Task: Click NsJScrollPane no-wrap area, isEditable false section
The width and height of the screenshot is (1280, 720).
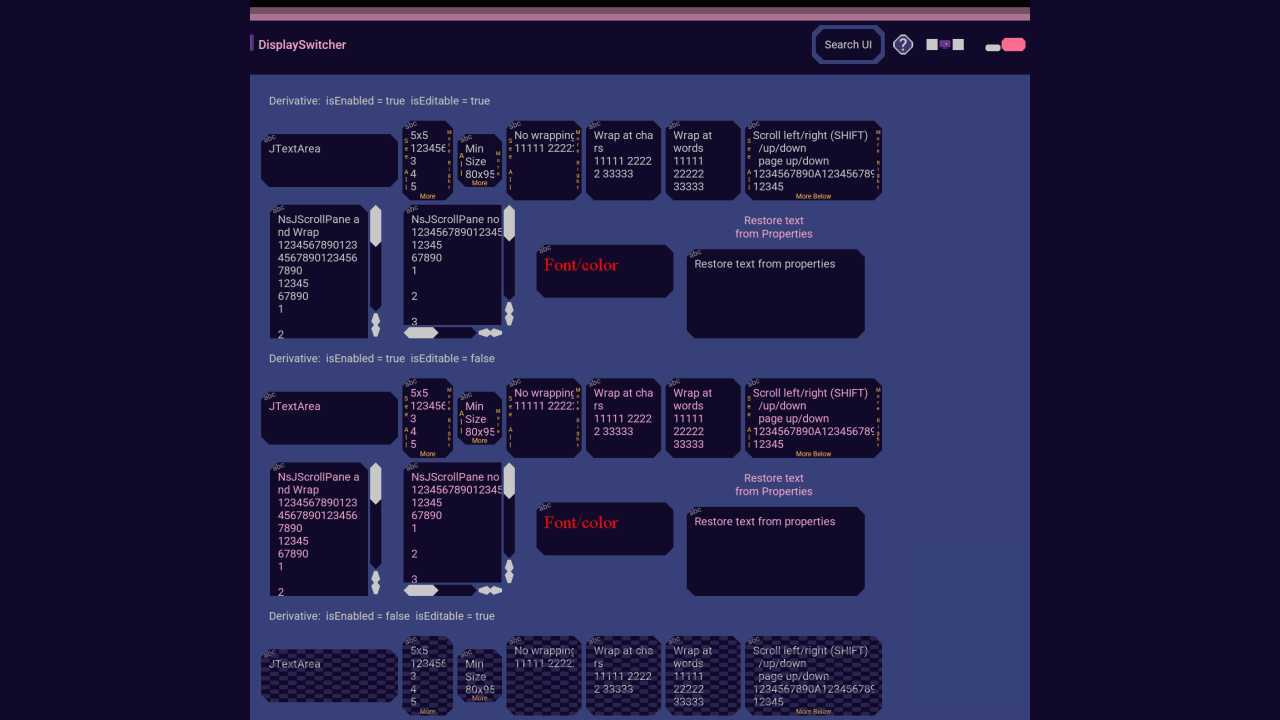Action: (x=453, y=523)
